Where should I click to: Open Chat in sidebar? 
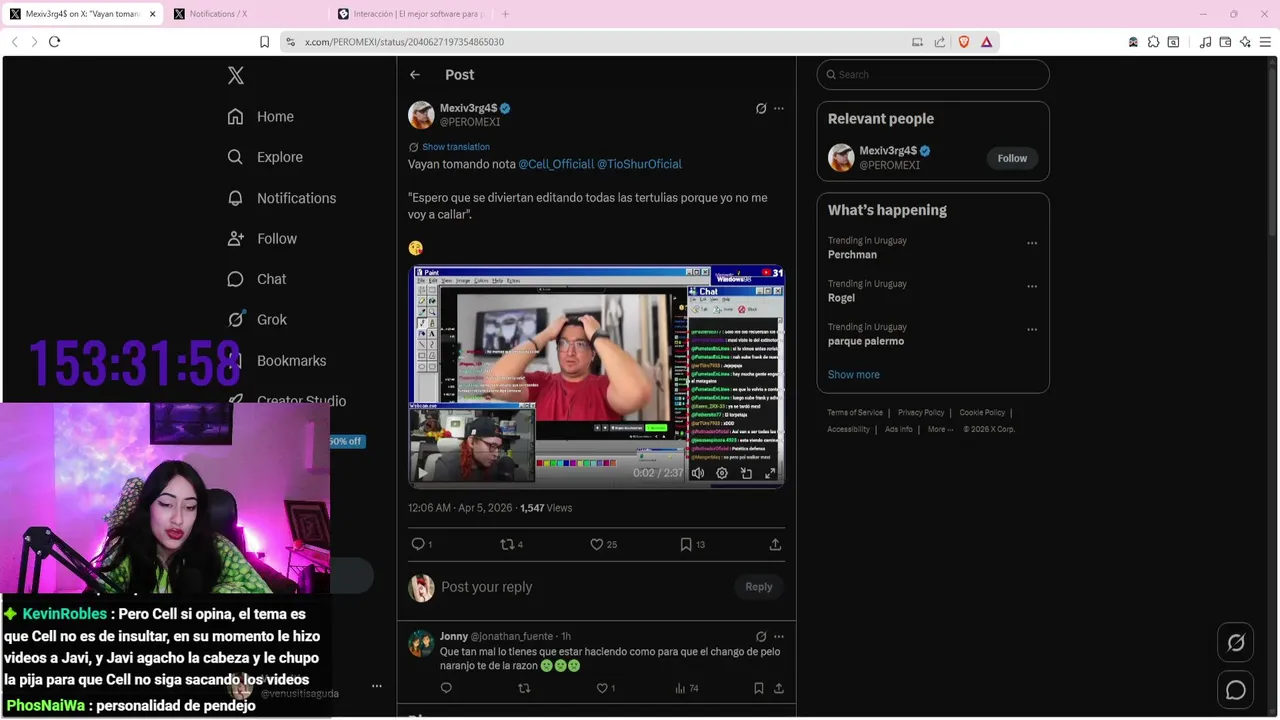pyautogui.click(x=257, y=279)
